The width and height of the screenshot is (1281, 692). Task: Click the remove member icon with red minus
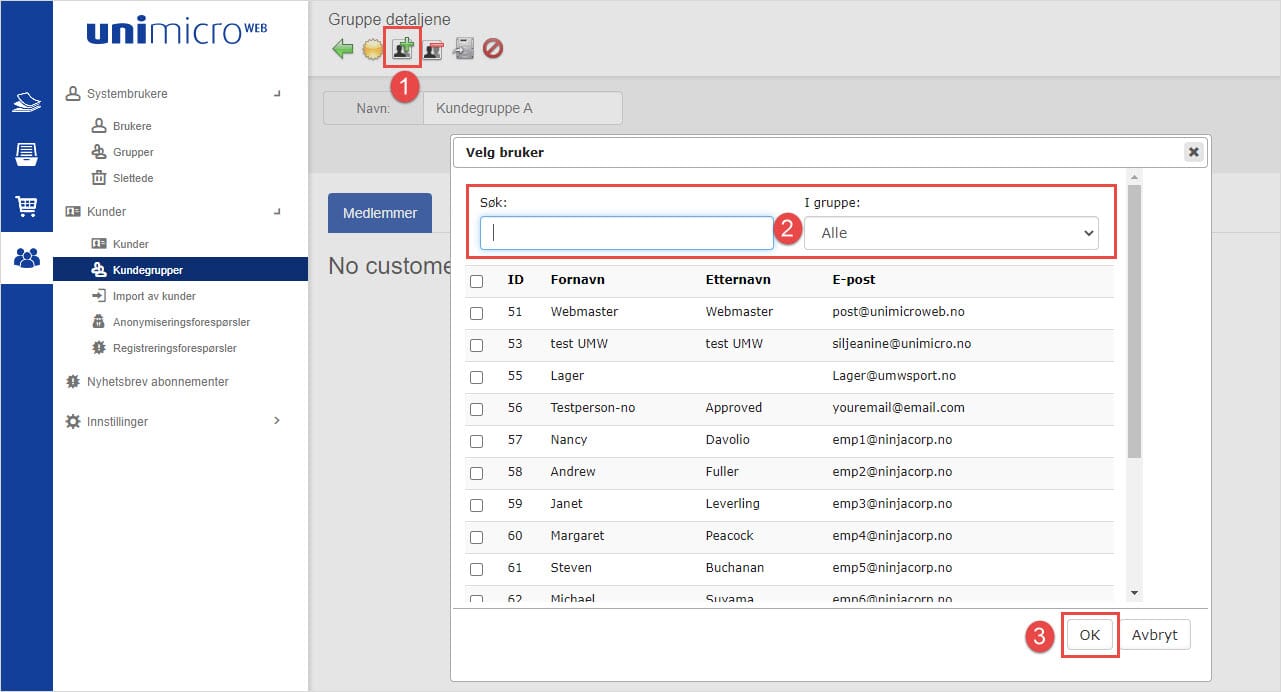tap(433, 49)
